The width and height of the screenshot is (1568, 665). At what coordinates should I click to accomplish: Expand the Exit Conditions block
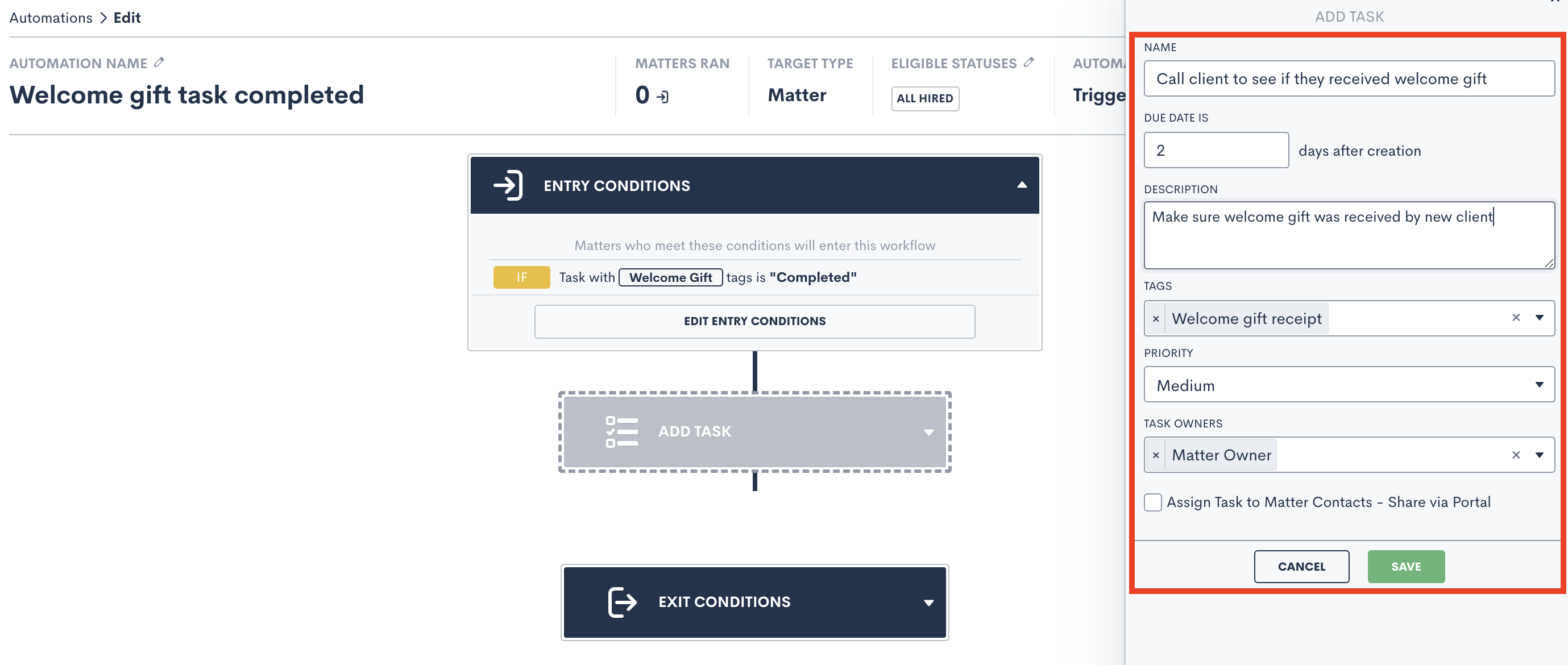point(928,603)
